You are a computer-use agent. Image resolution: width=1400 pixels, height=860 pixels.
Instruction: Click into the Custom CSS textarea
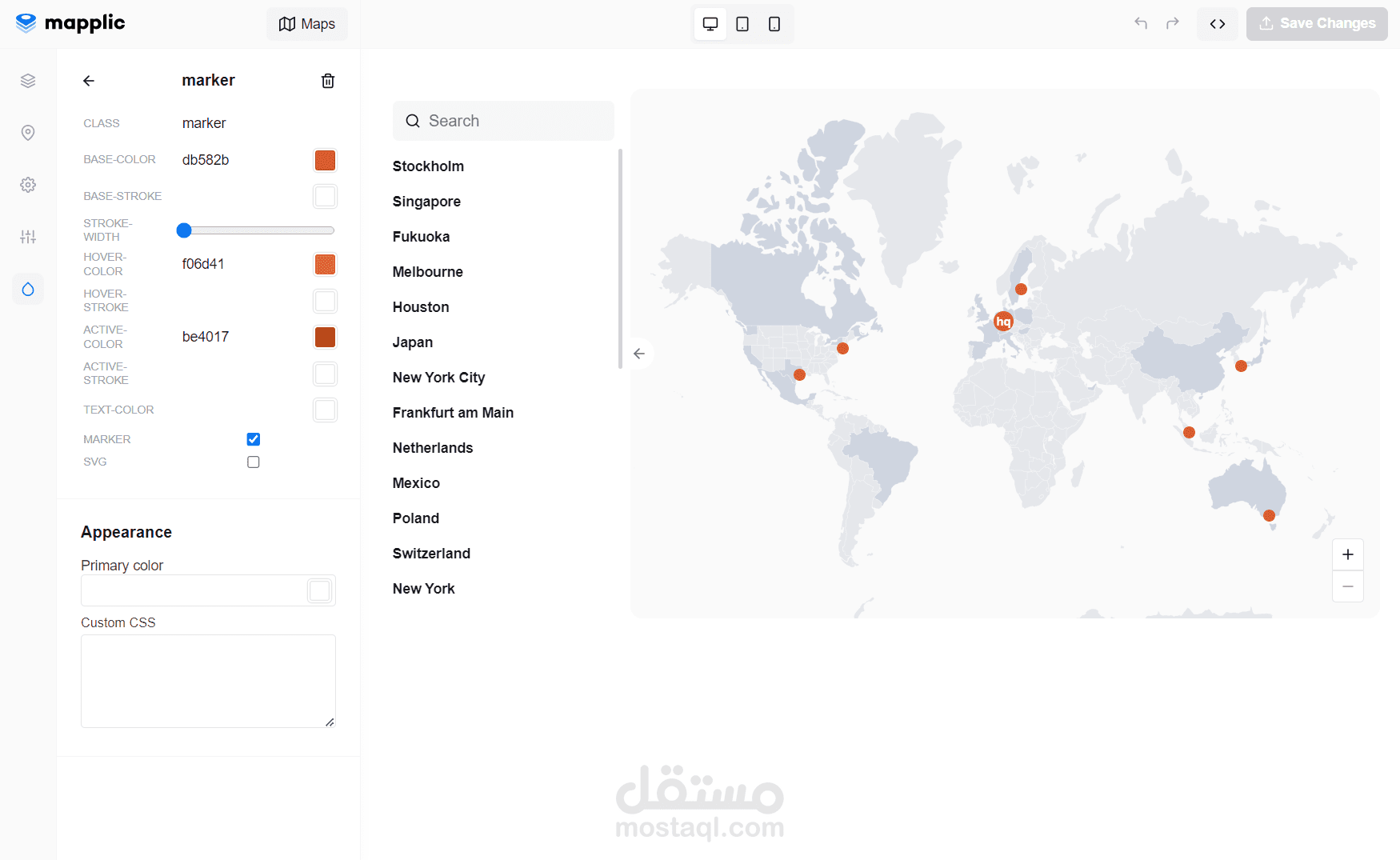point(208,681)
